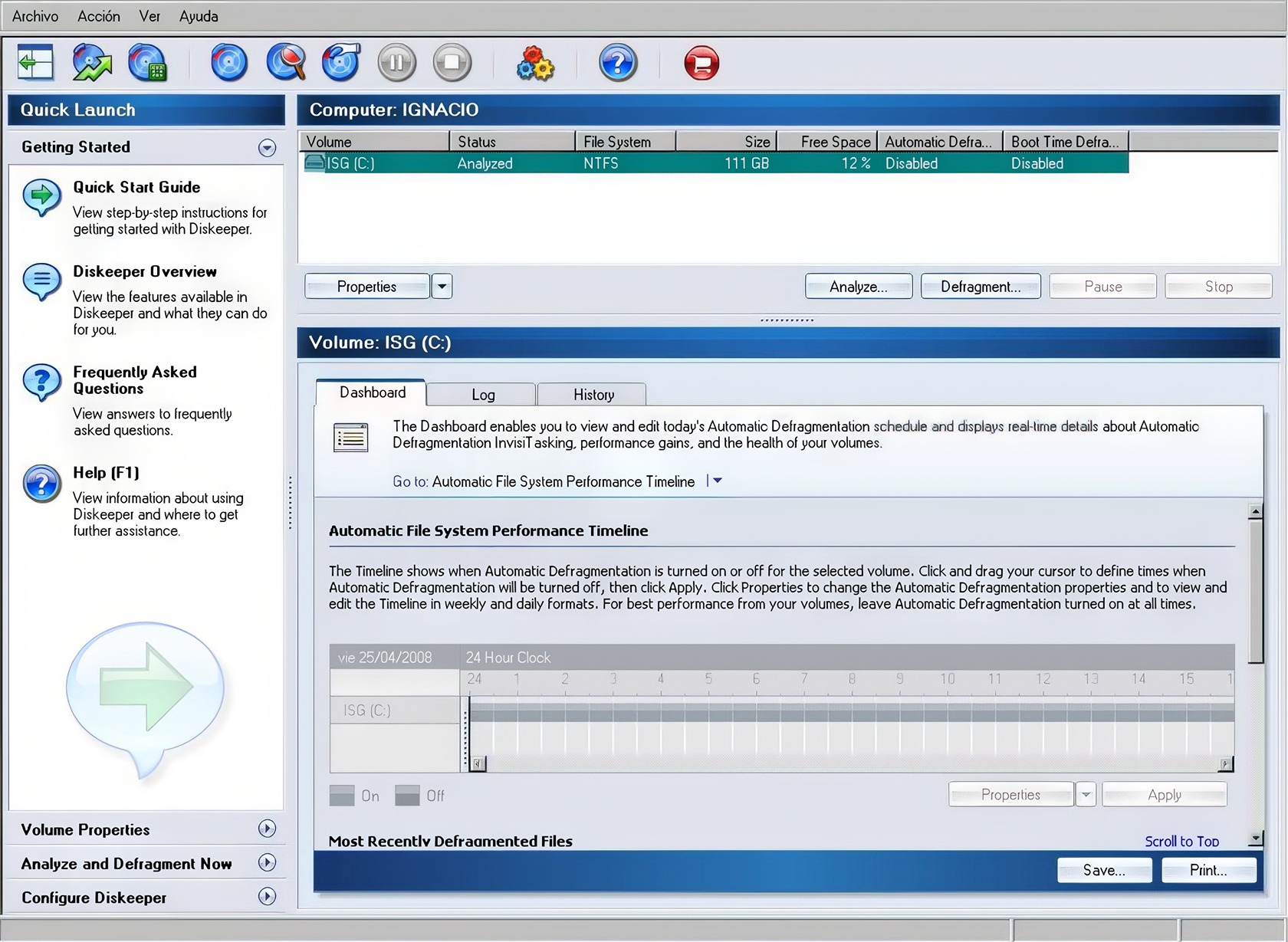Click the hide Quick Launch pane toolbar icon

click(x=35, y=63)
